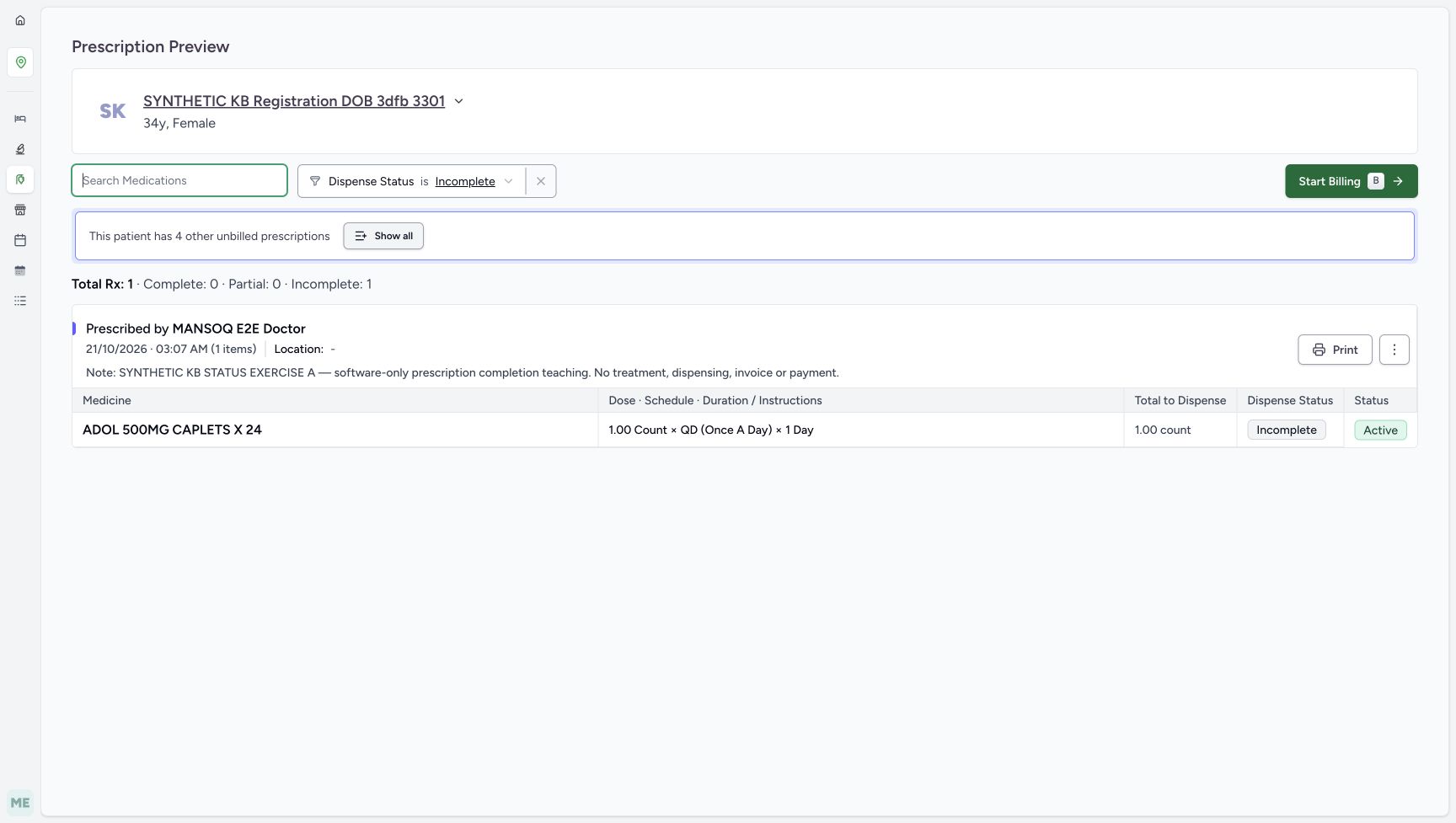The height and width of the screenshot is (823, 1456).
Task: Click the 34y, Female patient details
Action: pyautogui.click(x=179, y=123)
